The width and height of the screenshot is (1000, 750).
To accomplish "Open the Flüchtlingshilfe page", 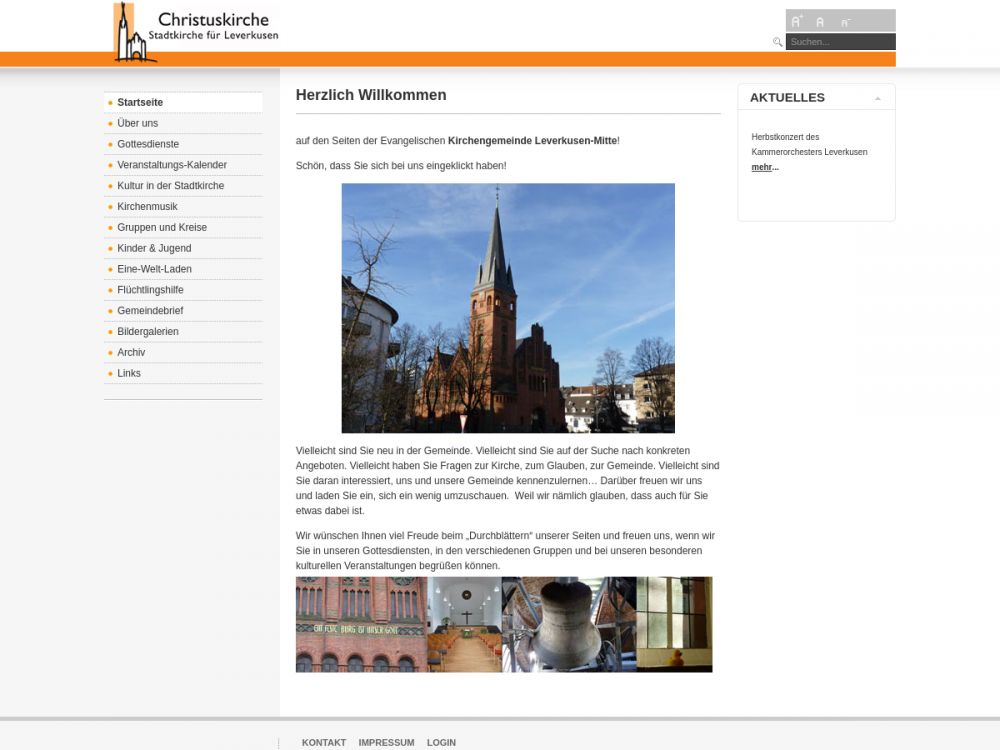I will 150,290.
